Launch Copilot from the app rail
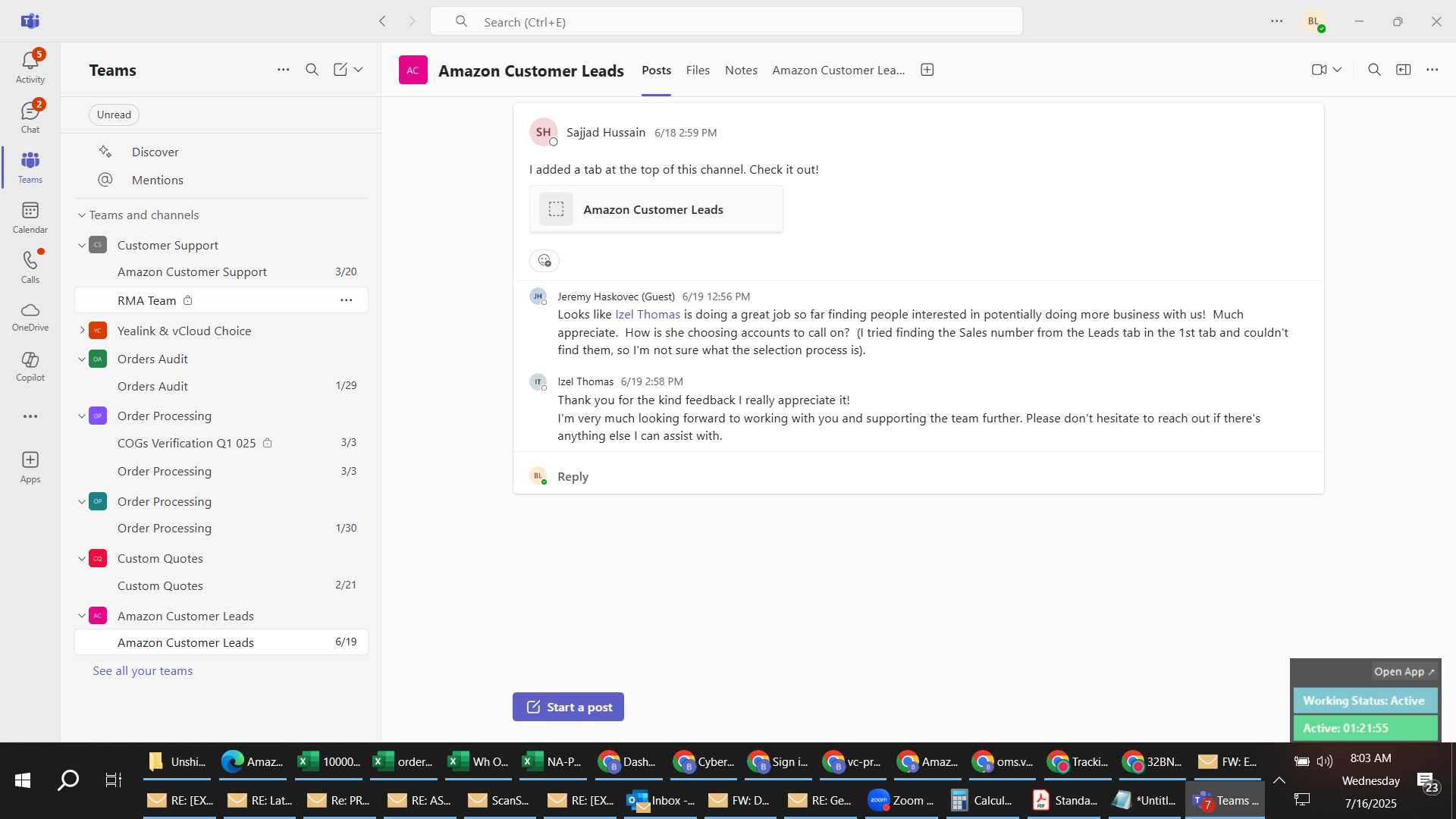The image size is (1456, 819). (x=30, y=366)
